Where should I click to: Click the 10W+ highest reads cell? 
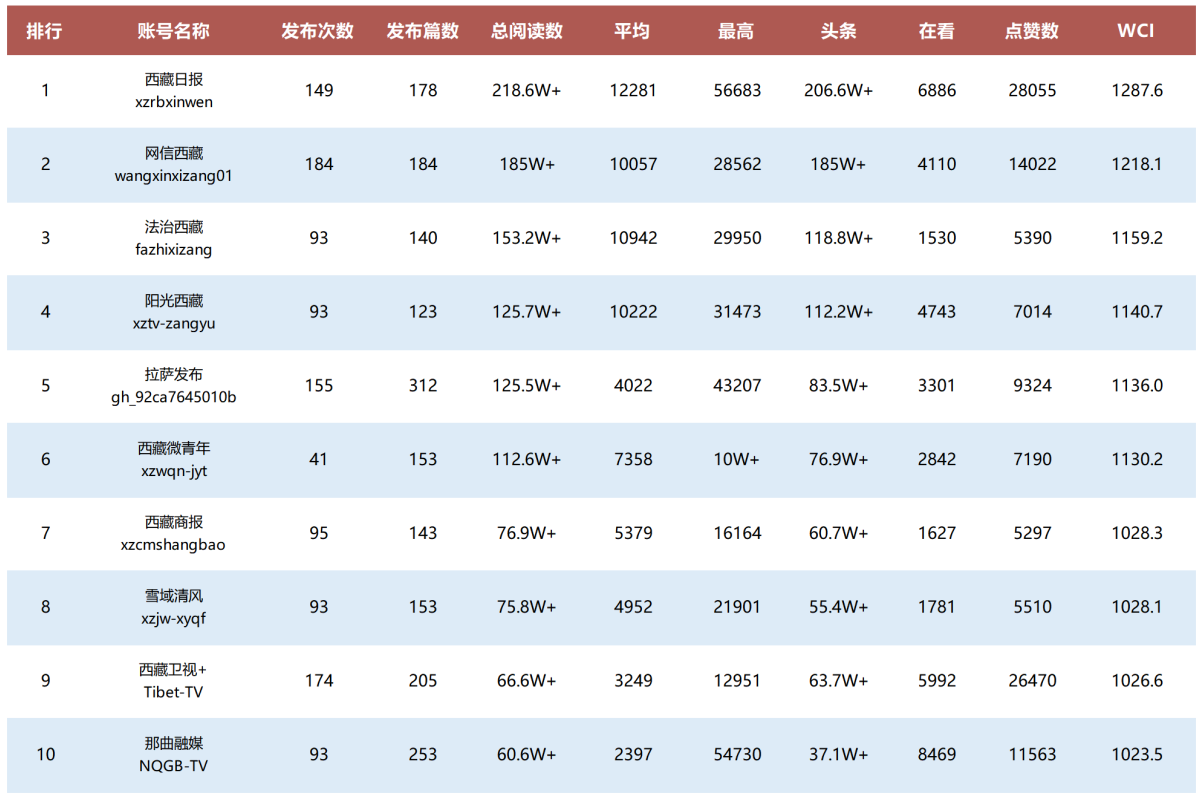[x=737, y=459]
